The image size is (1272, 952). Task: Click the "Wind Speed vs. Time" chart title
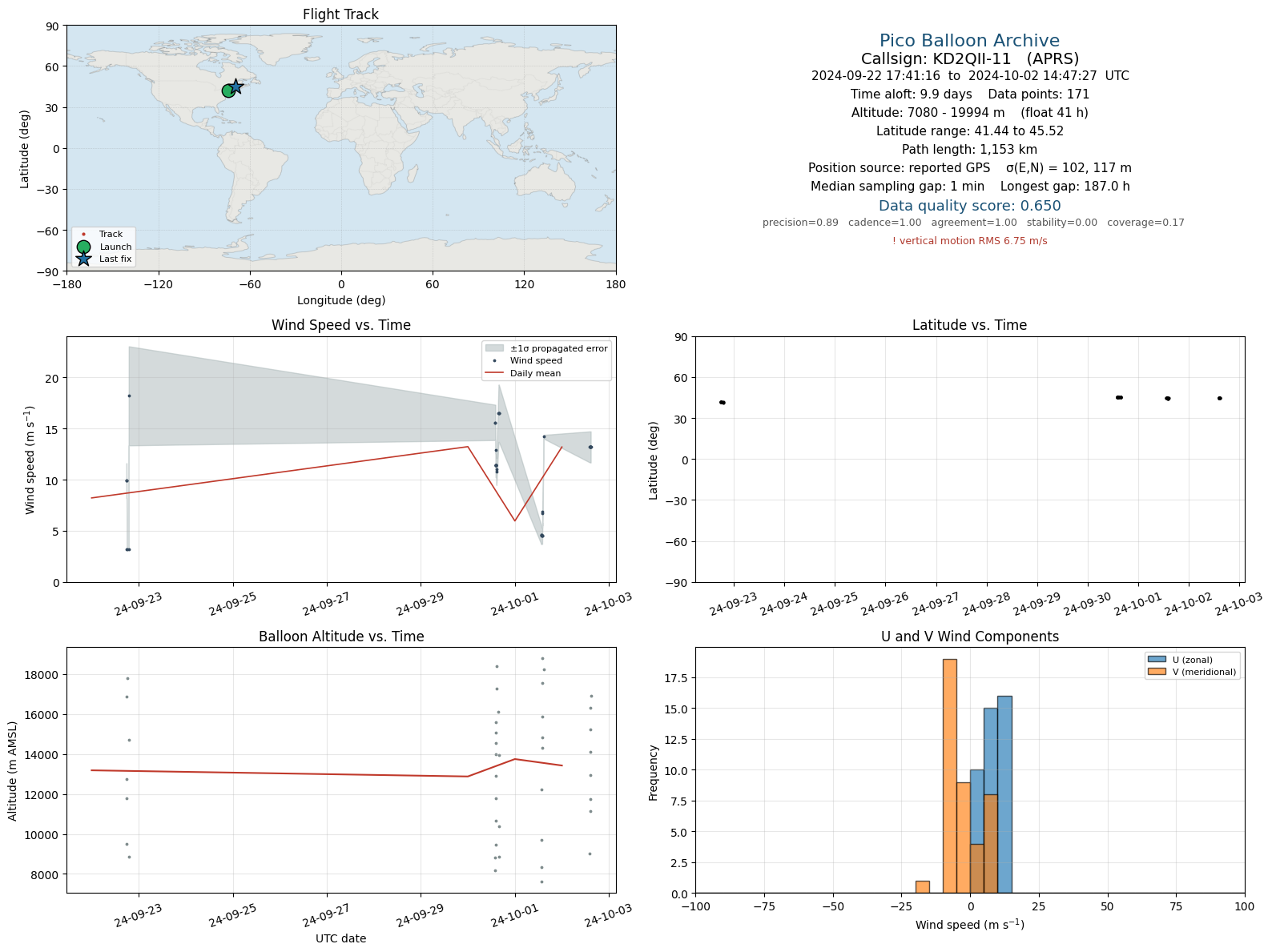pos(341,325)
